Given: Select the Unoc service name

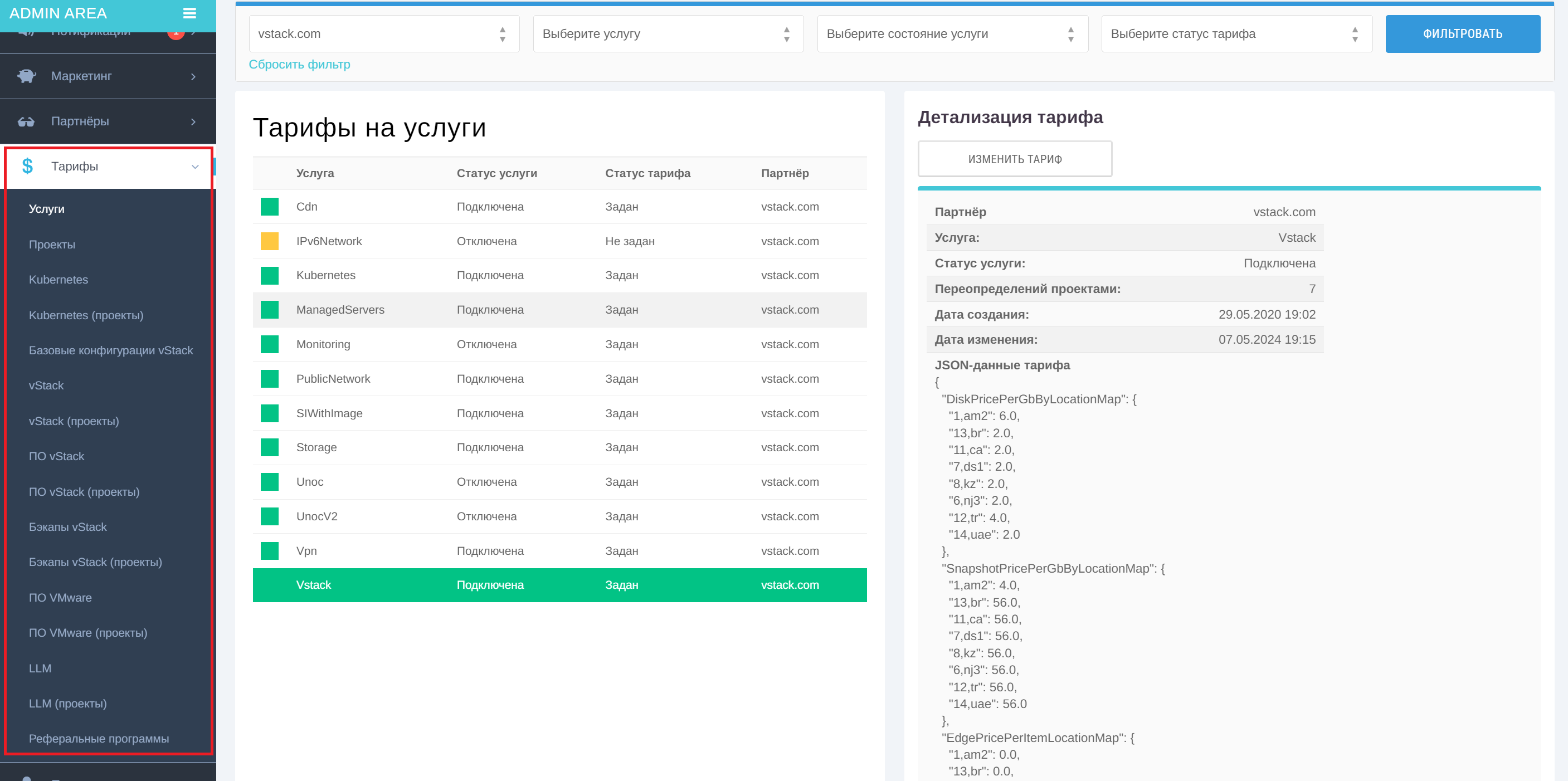Looking at the screenshot, I should tap(310, 481).
